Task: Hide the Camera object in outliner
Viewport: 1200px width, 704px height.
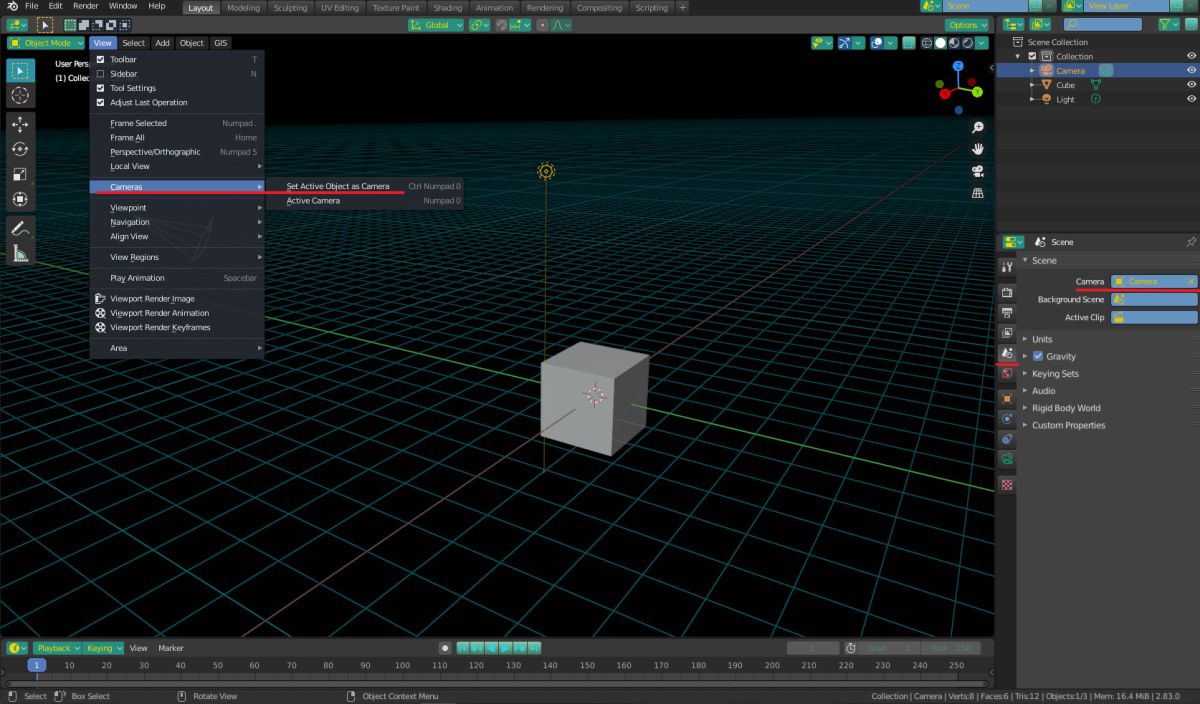Action: (1191, 71)
